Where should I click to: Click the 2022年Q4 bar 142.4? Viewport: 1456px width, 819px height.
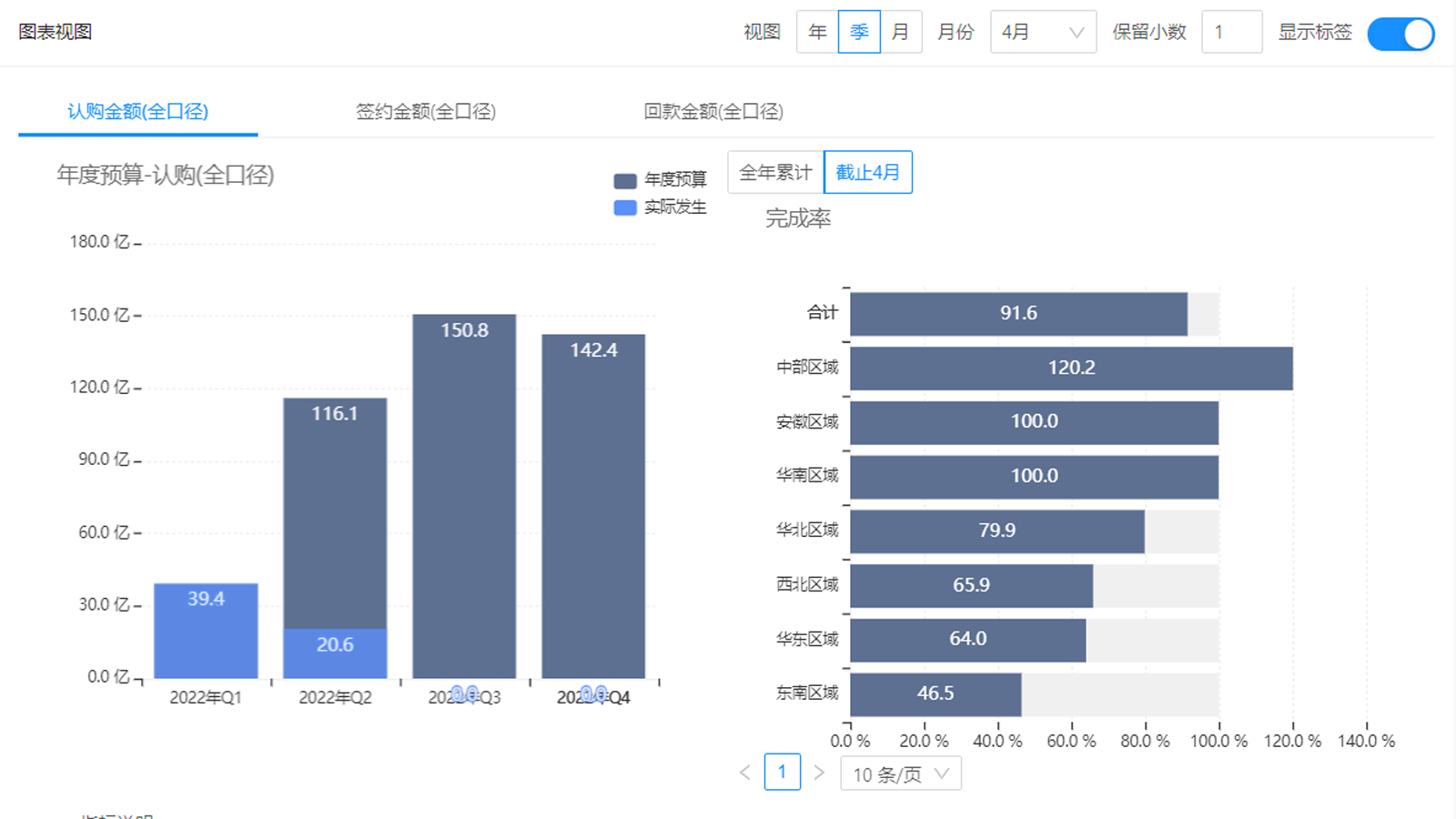pos(593,506)
